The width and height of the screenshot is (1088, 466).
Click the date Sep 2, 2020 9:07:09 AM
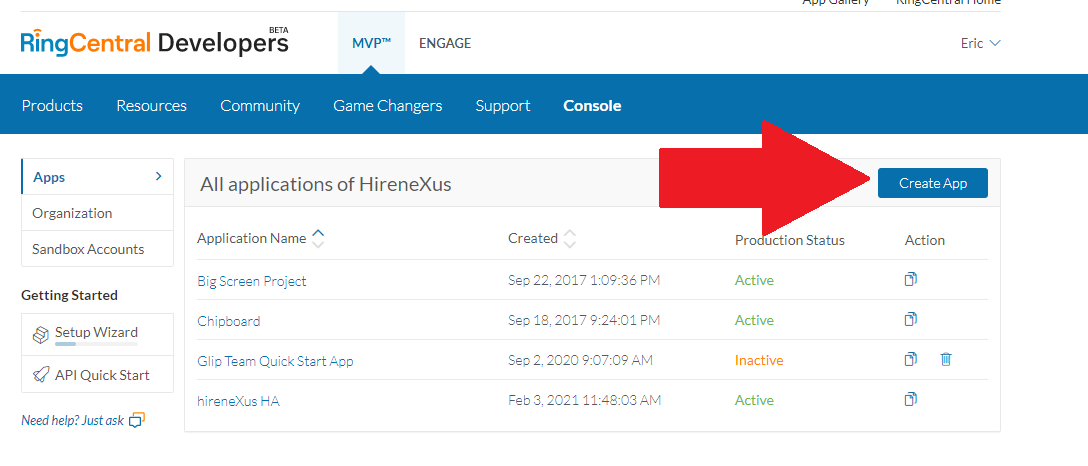coord(580,360)
